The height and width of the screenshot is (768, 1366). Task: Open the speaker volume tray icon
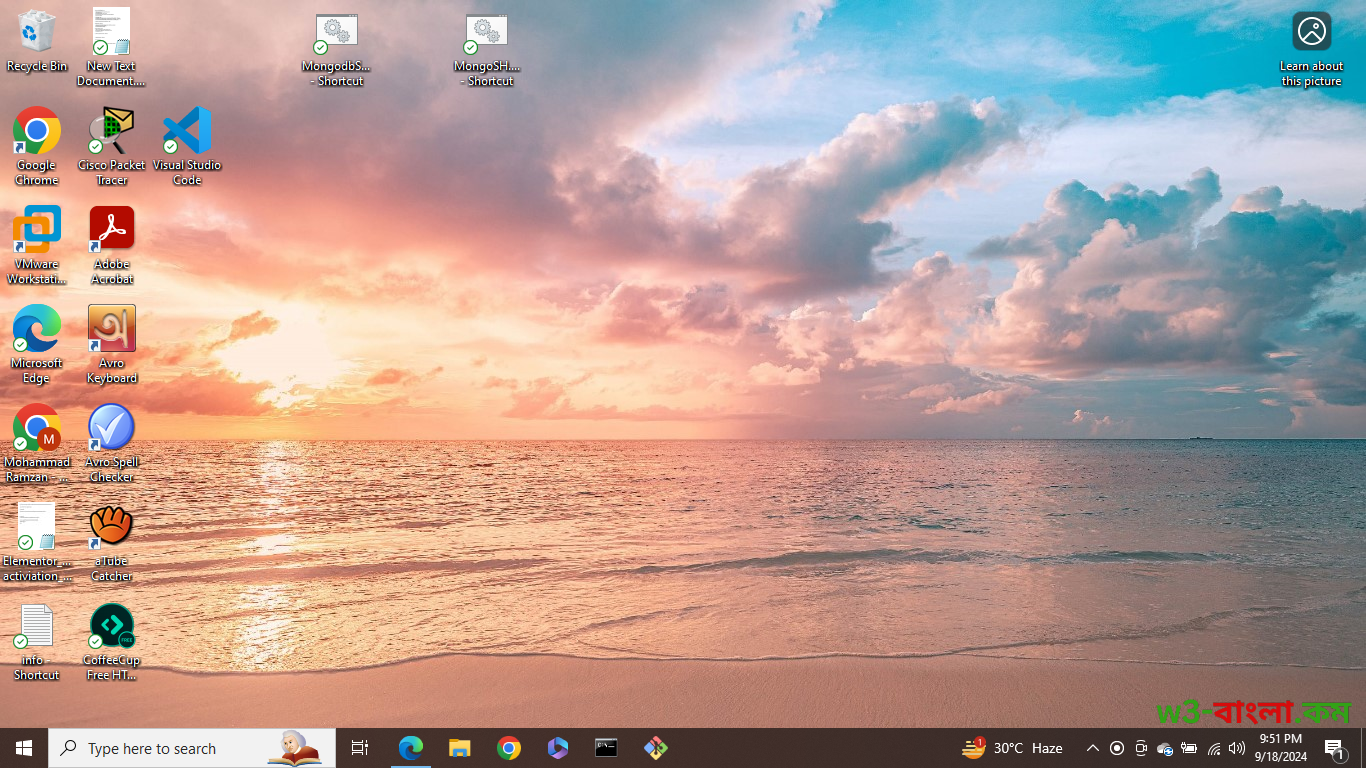pyautogui.click(x=1237, y=748)
